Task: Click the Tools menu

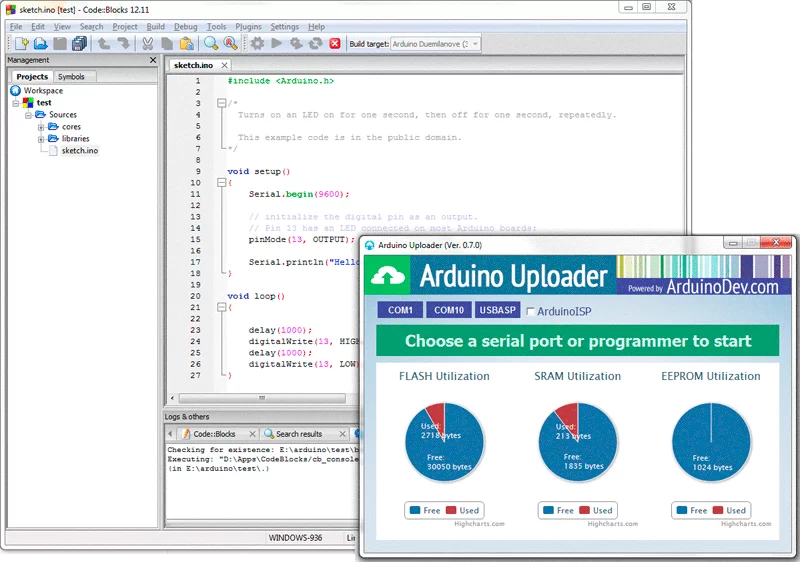Action: click(x=216, y=27)
